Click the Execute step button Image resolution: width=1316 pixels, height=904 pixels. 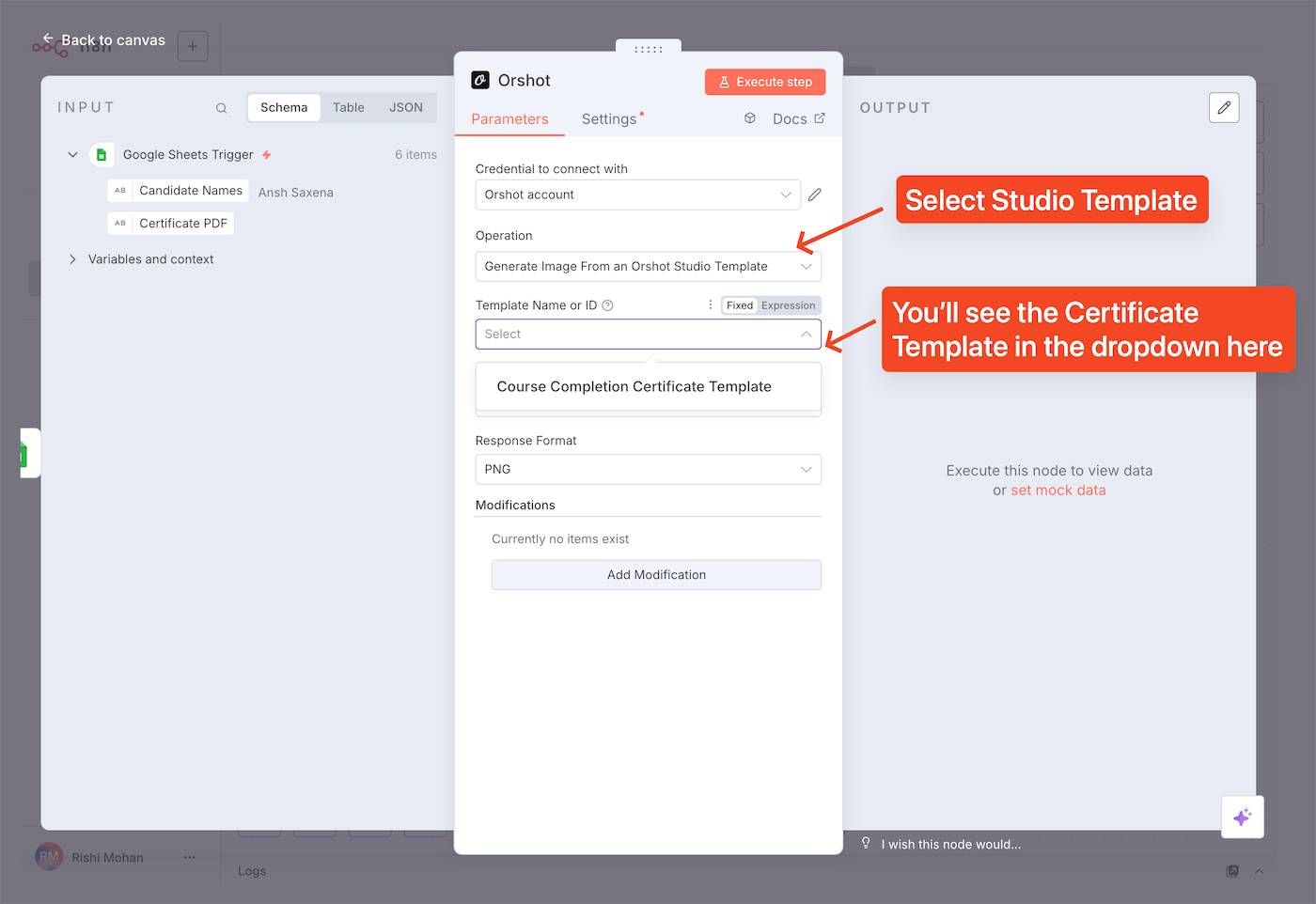[765, 82]
